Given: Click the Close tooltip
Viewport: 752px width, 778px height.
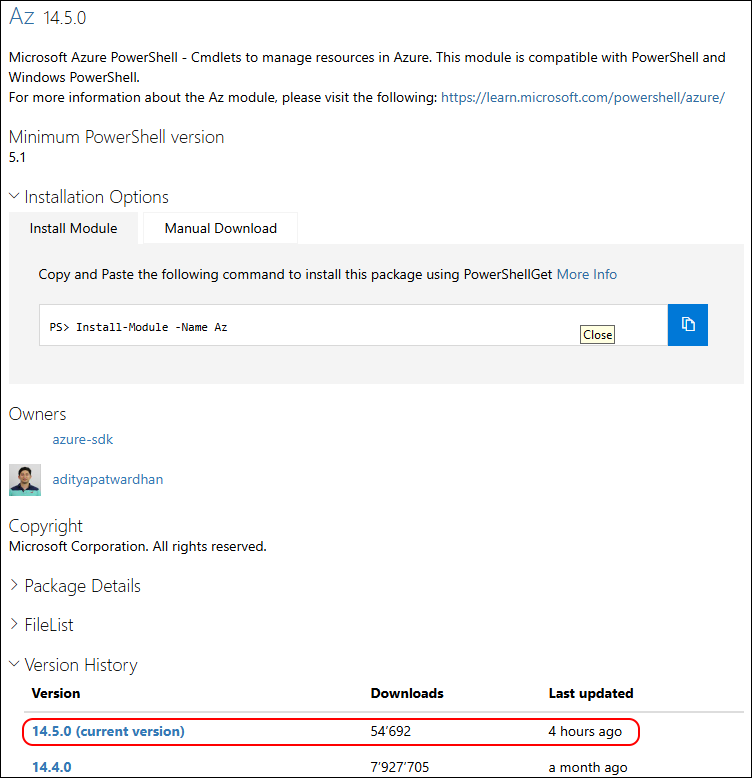Looking at the screenshot, I should [x=597, y=334].
